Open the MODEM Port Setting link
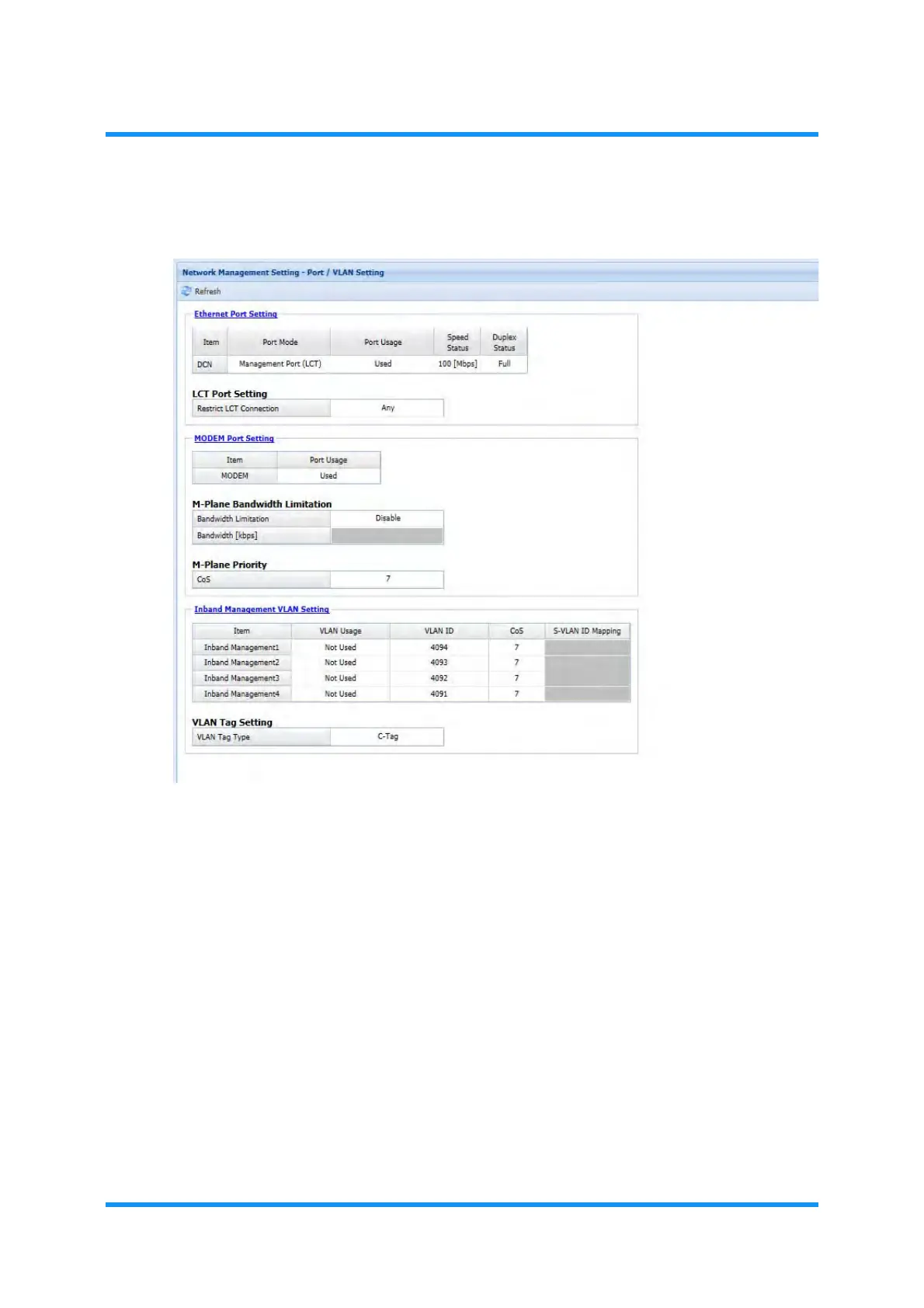 point(234,439)
